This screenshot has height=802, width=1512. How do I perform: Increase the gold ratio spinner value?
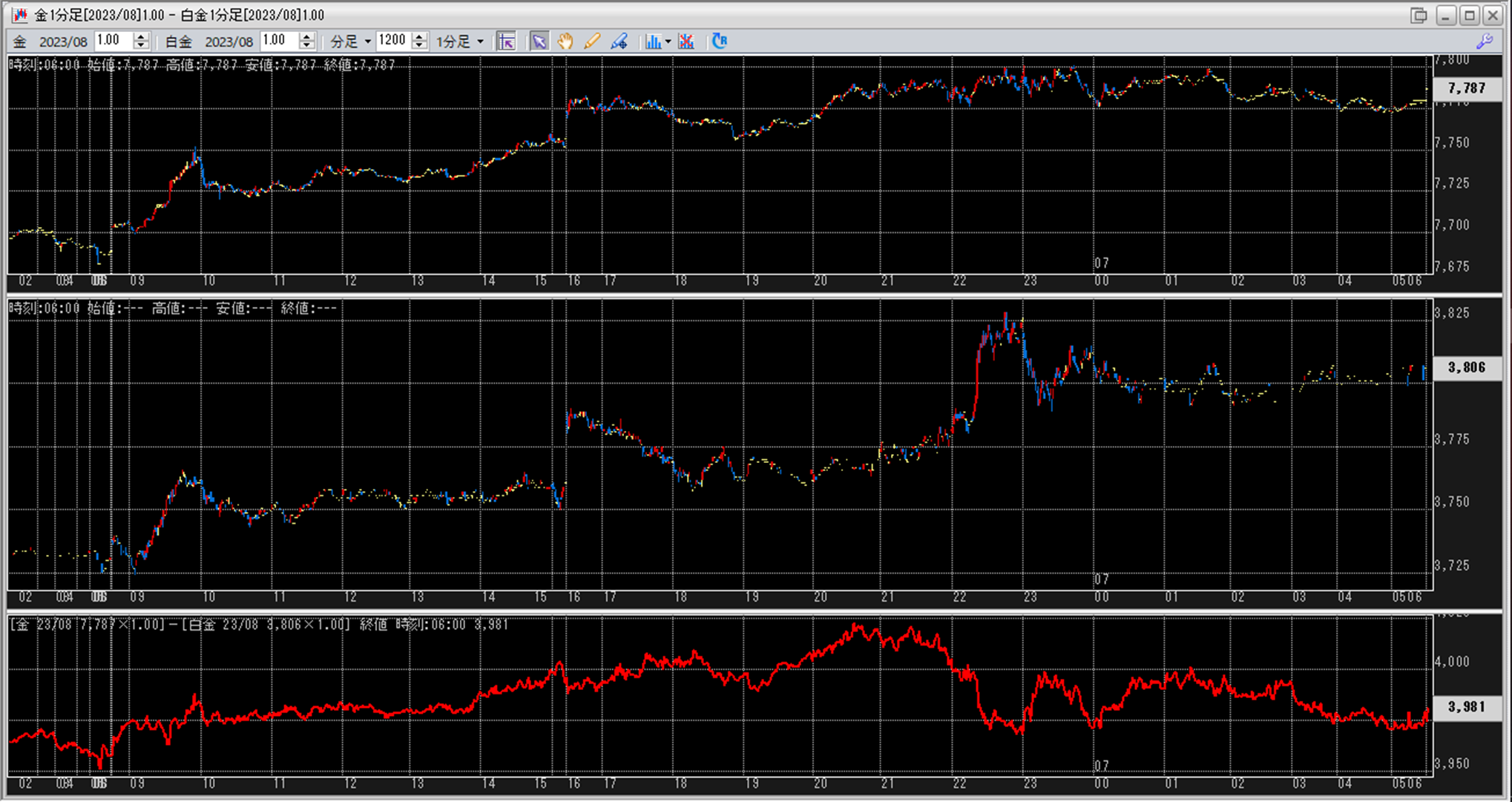coord(141,36)
